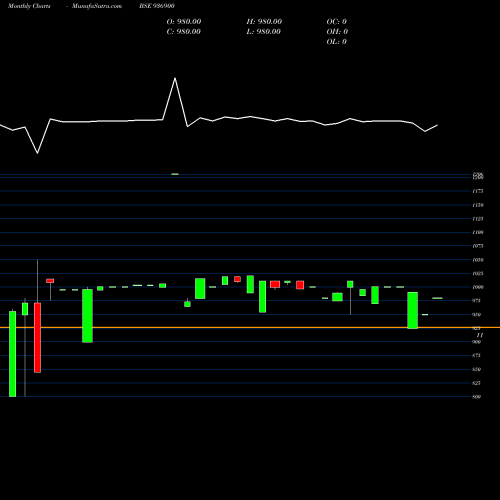Image resolution: width=500 pixels, height=500 pixels.
Task: Click the 800 price axis label
Action: click(x=477, y=397)
